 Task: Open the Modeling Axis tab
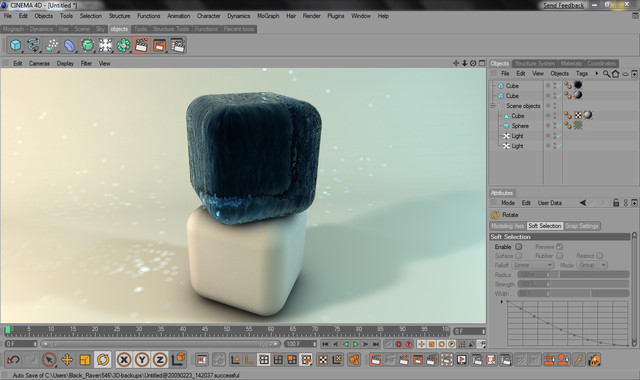(507, 226)
